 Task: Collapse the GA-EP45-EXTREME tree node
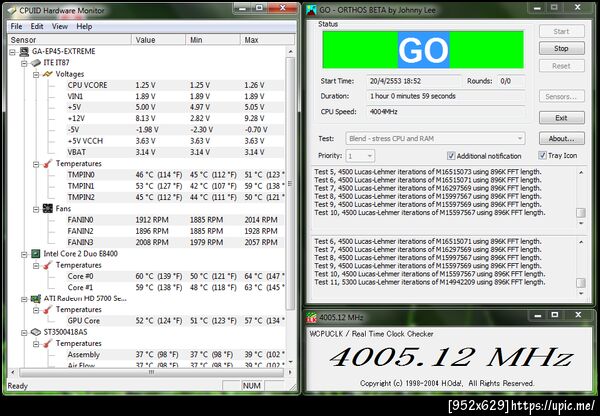click(13, 52)
